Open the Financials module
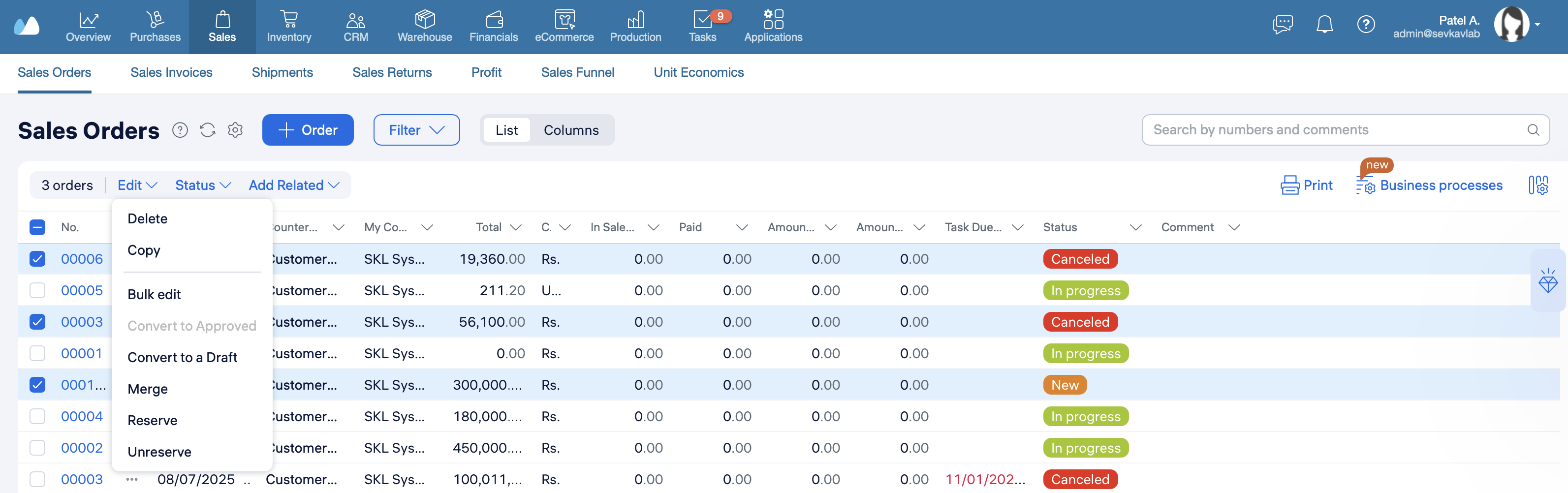Image resolution: width=1568 pixels, height=493 pixels. [494, 27]
